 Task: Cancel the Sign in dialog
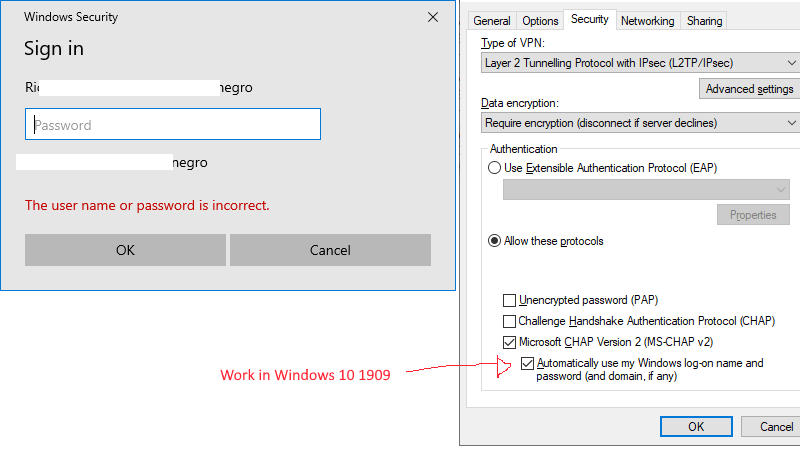click(x=330, y=250)
